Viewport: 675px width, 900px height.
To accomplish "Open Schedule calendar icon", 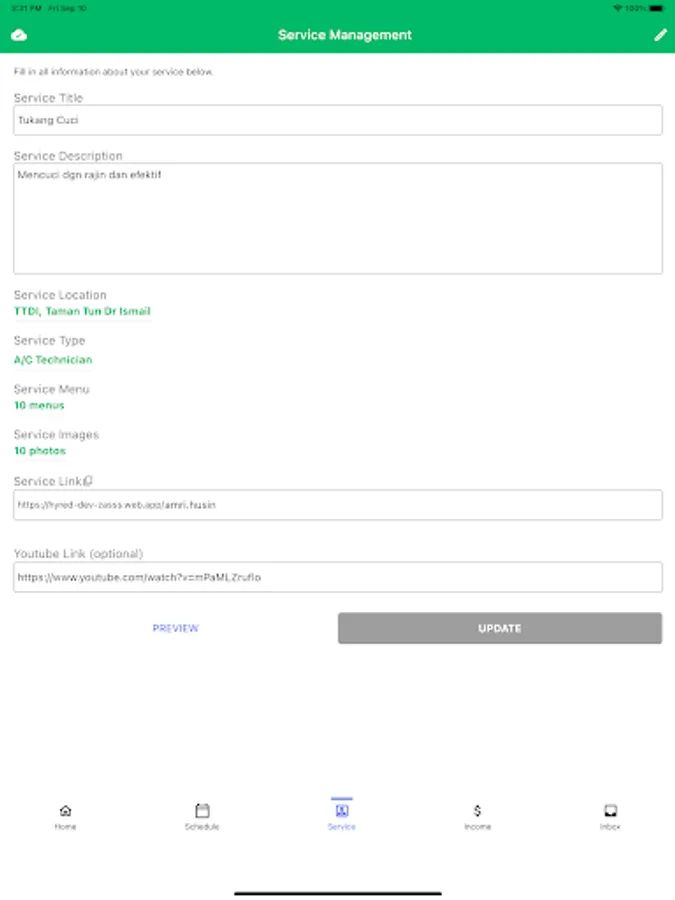I will [x=202, y=810].
